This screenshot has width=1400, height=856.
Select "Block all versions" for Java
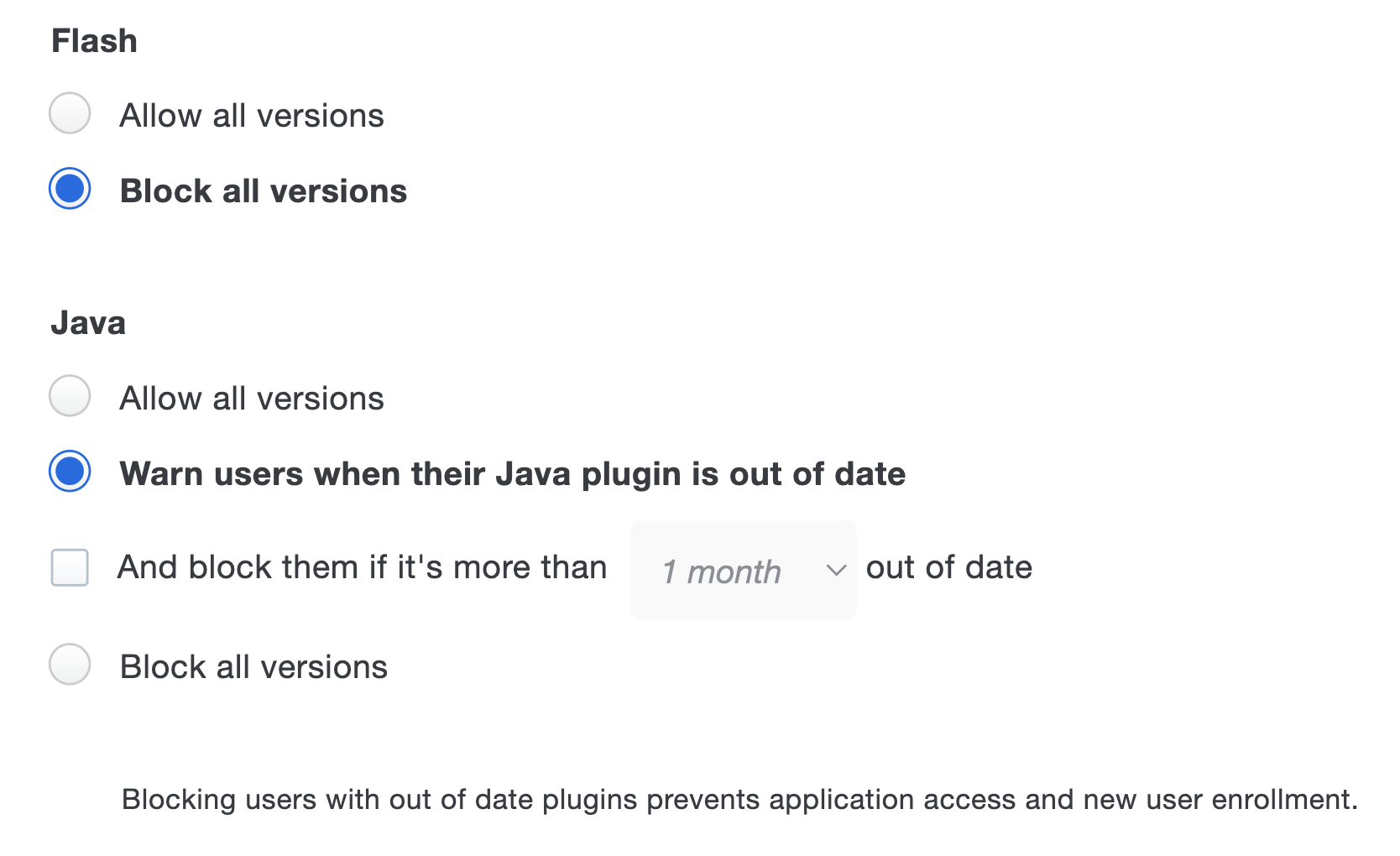[x=70, y=666]
